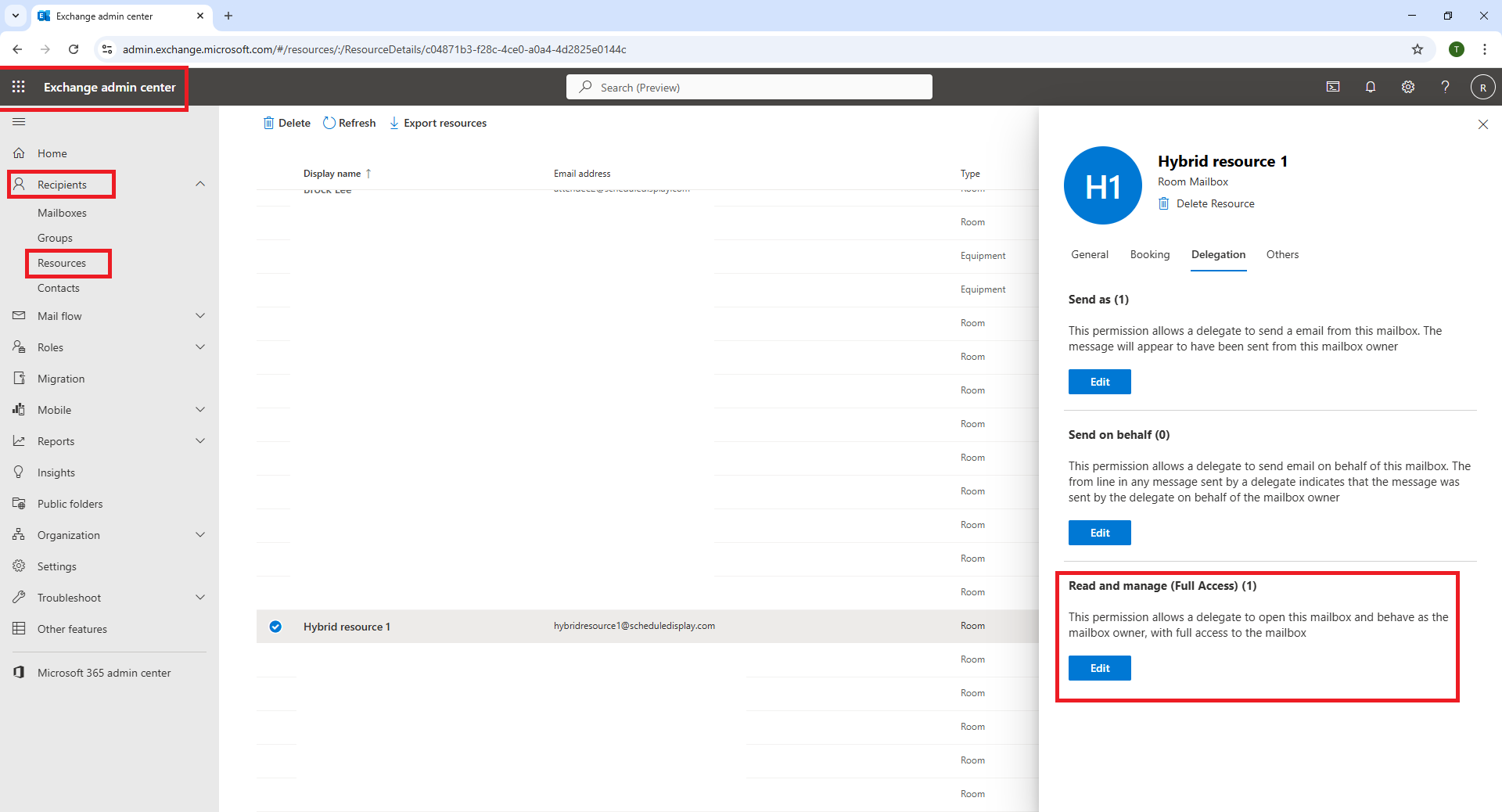
Task: Open Contacts under Recipients
Action: point(59,288)
